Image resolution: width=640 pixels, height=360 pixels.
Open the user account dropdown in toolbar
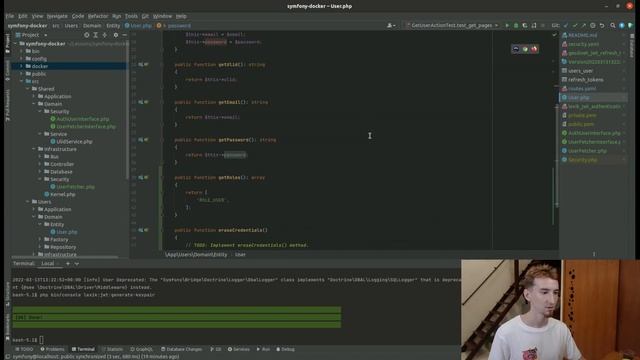pos(391,25)
